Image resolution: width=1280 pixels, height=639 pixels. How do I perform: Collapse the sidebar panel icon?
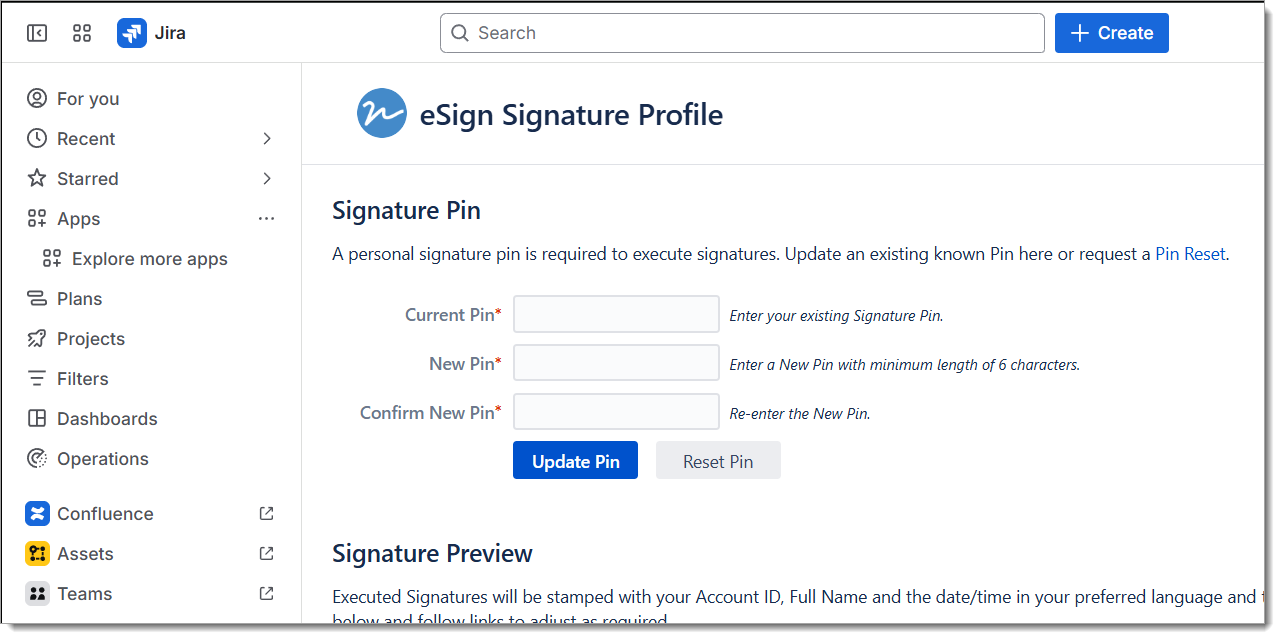pos(37,33)
